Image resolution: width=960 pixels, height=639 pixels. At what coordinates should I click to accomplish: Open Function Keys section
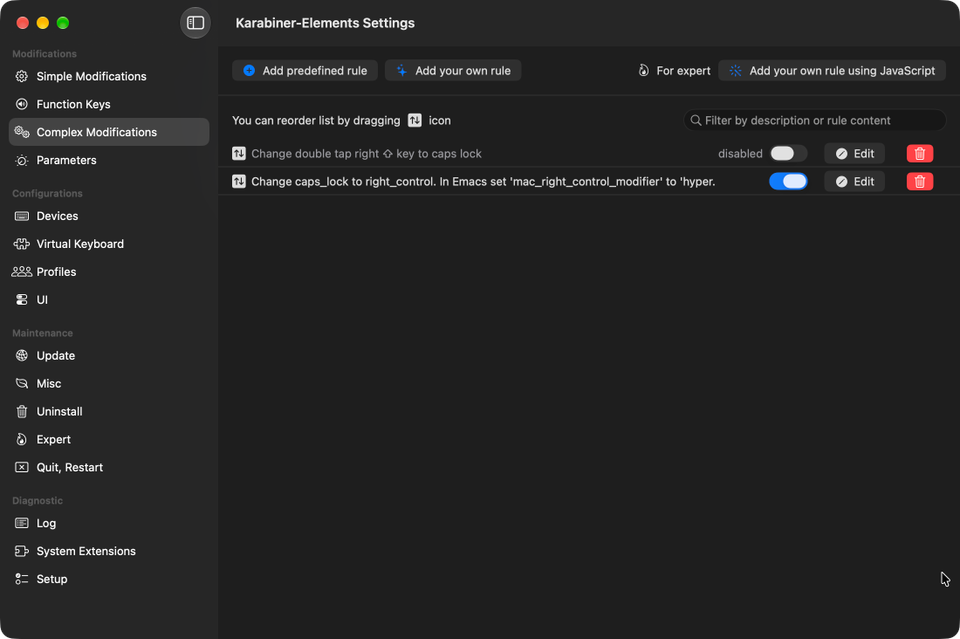click(x=109, y=104)
